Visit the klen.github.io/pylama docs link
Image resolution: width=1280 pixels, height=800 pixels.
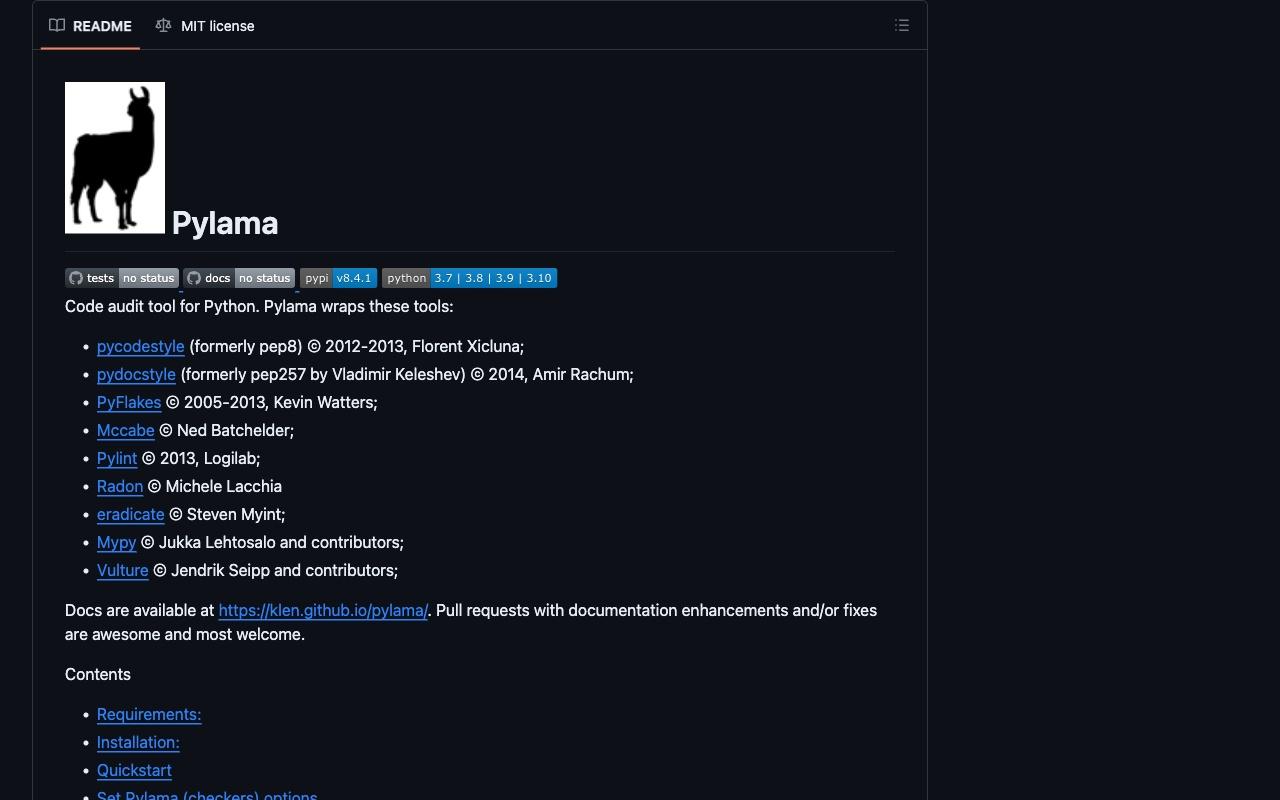pos(323,610)
